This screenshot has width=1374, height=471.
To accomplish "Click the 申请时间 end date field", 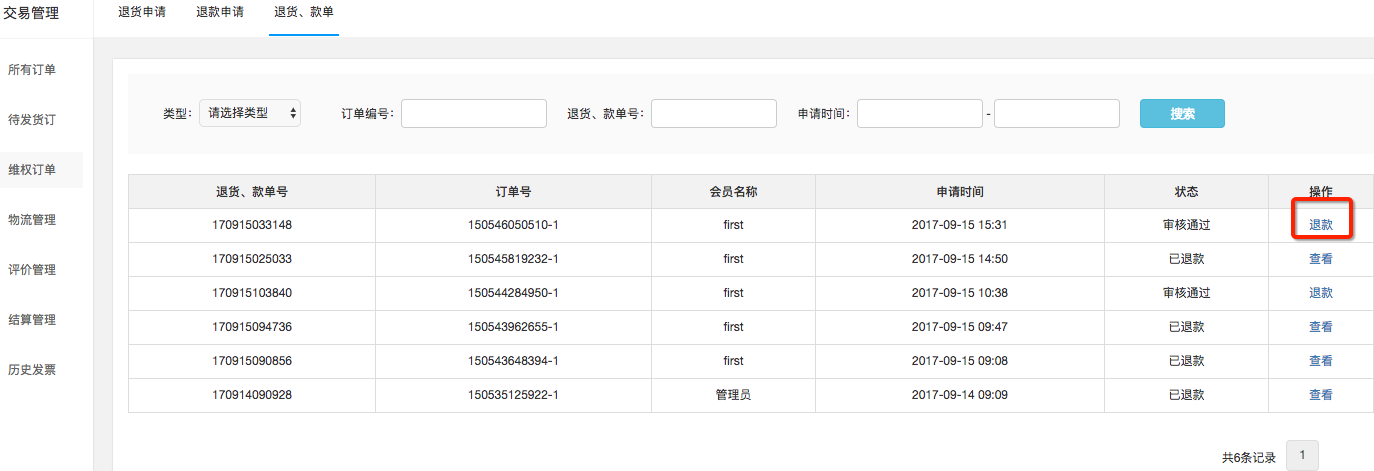I will (1057, 113).
